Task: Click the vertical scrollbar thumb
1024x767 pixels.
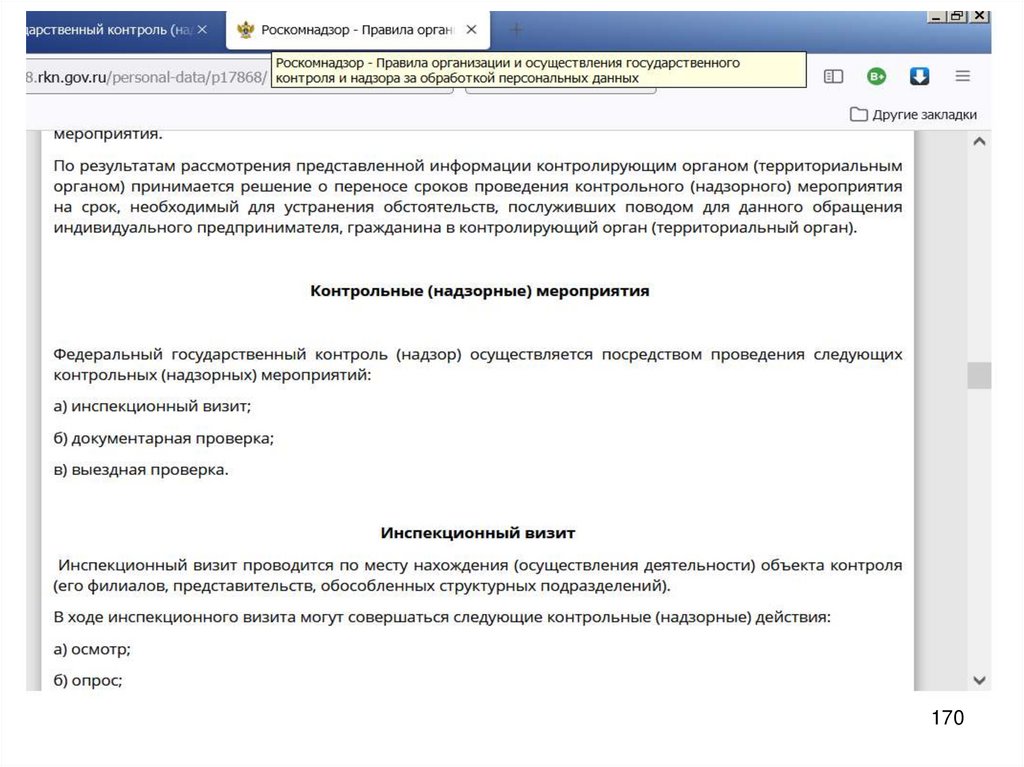Action: 979,376
